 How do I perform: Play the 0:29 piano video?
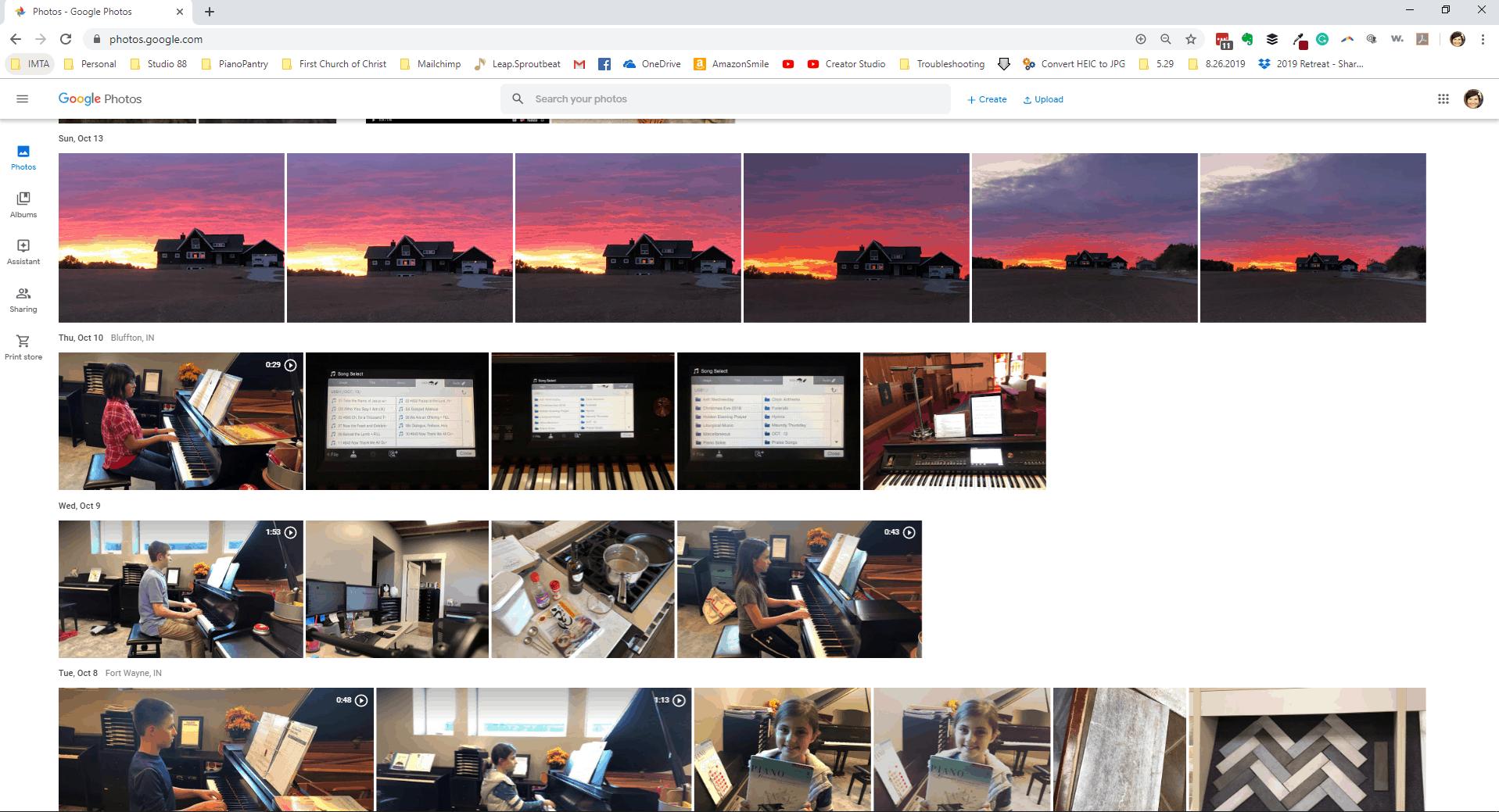181,421
